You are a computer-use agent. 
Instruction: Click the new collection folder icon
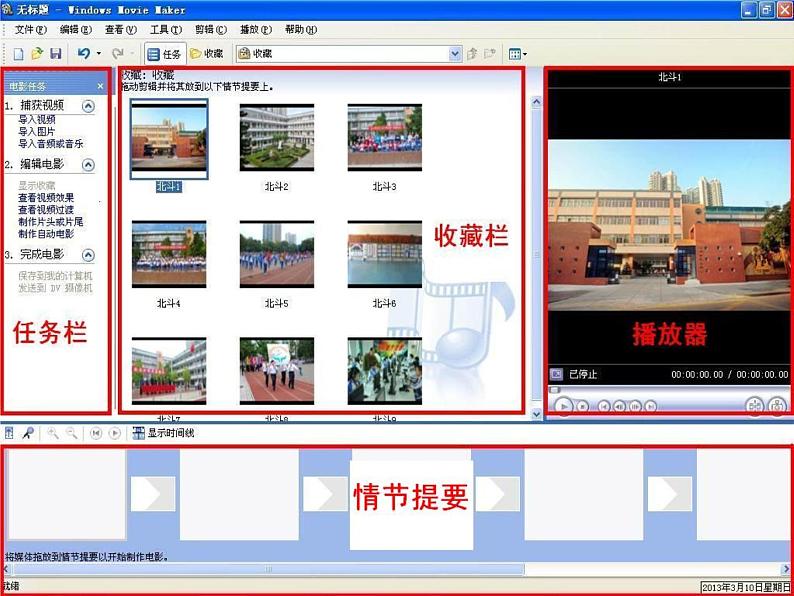pos(489,54)
